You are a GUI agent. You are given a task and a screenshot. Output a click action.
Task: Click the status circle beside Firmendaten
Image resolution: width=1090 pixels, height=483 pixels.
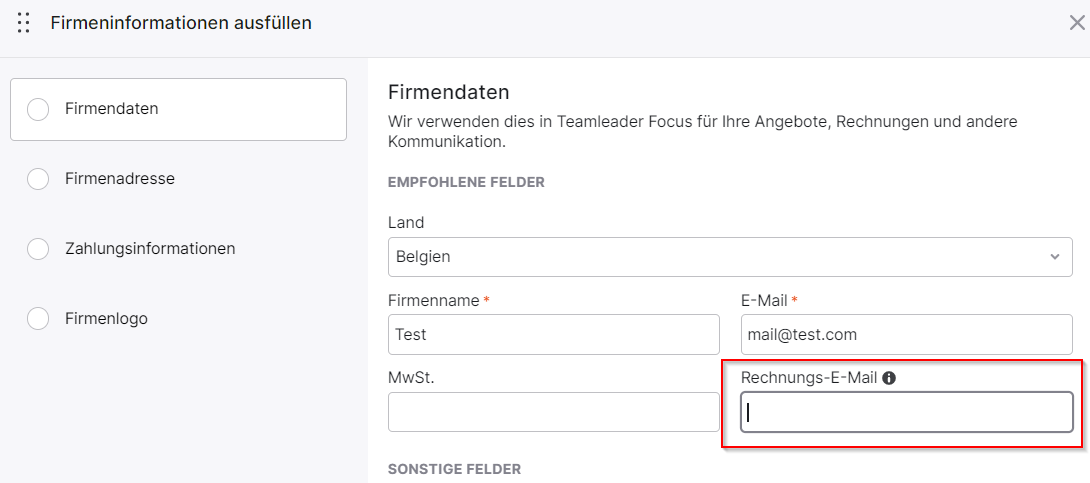[x=38, y=109]
